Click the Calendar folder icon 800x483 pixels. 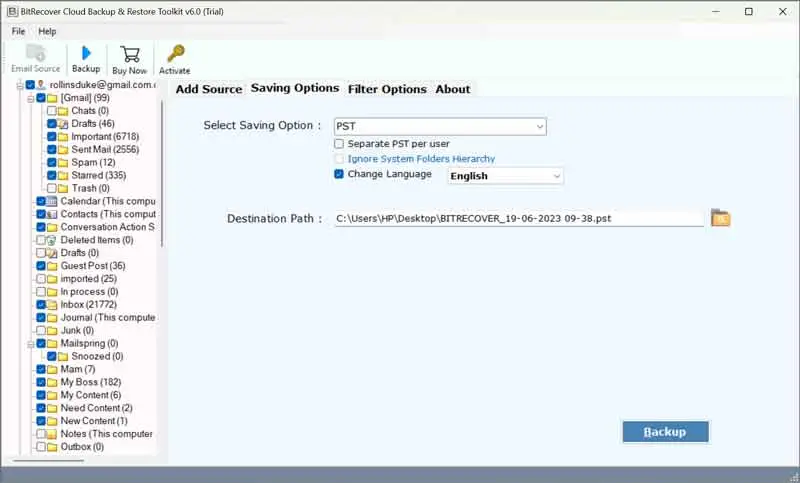[x=52, y=201]
